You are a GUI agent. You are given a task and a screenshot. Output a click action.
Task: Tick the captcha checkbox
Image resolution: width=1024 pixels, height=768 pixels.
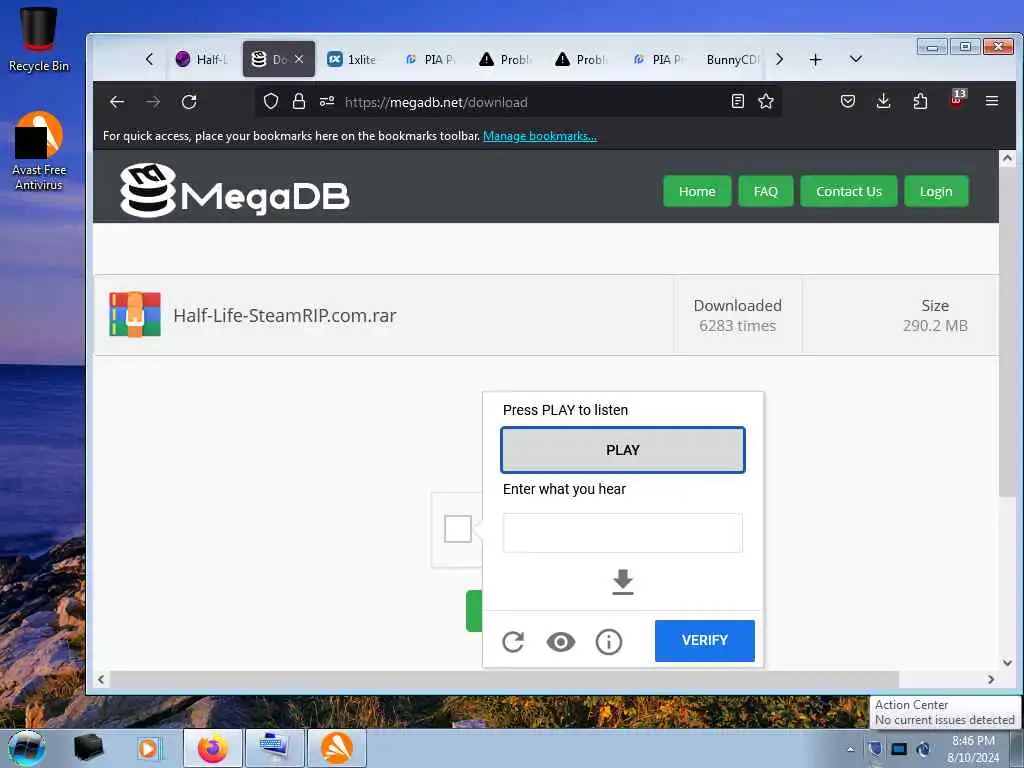458,529
